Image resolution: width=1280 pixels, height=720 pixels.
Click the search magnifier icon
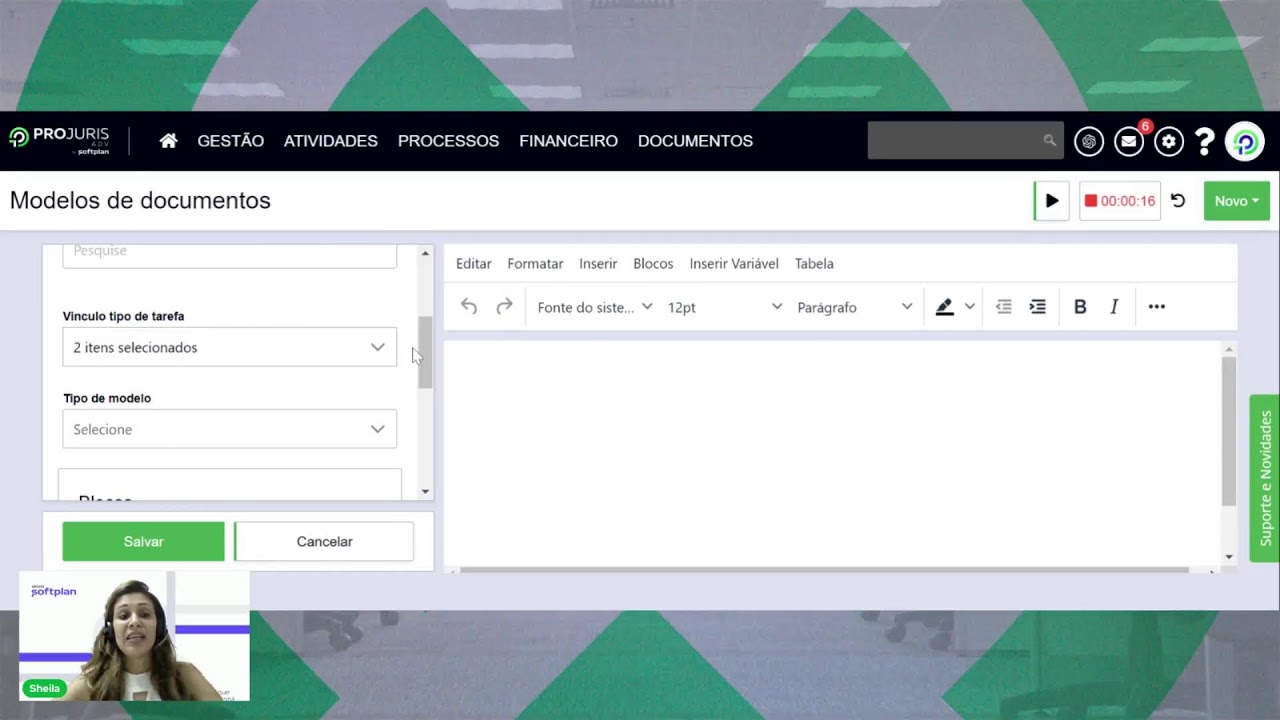coord(1049,141)
